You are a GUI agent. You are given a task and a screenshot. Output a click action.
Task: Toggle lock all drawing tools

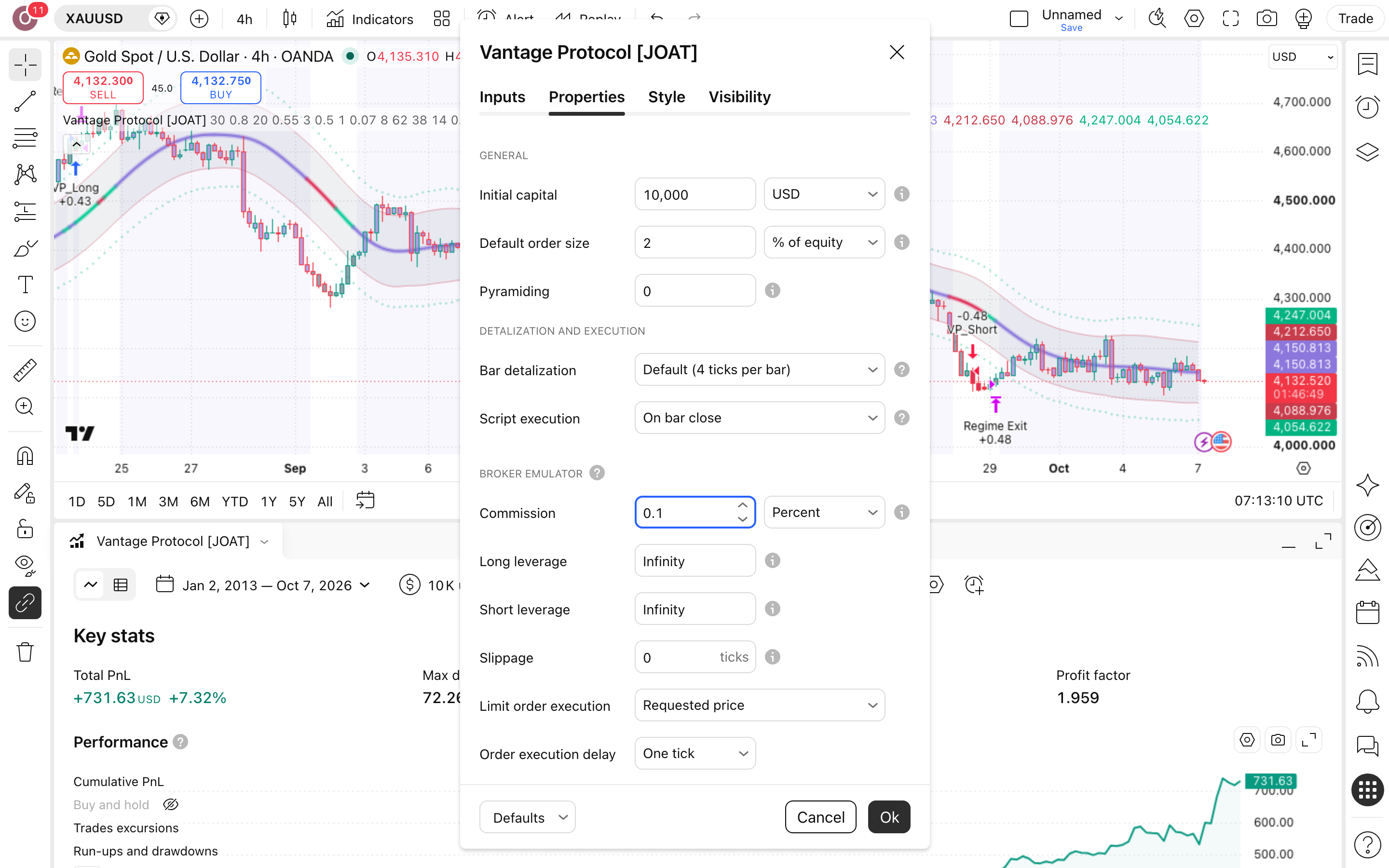point(25,529)
